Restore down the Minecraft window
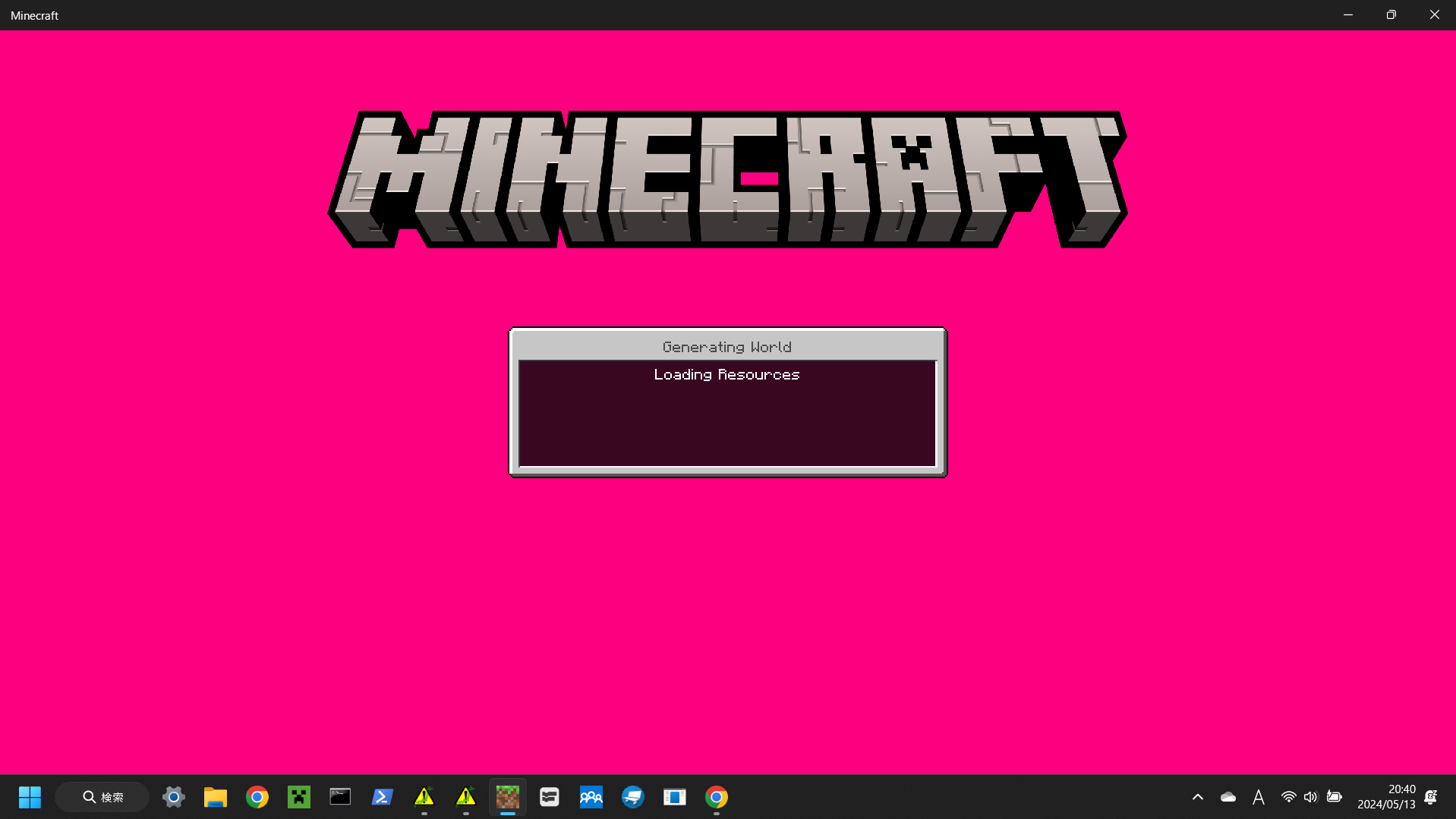This screenshot has height=819, width=1456. (x=1391, y=15)
